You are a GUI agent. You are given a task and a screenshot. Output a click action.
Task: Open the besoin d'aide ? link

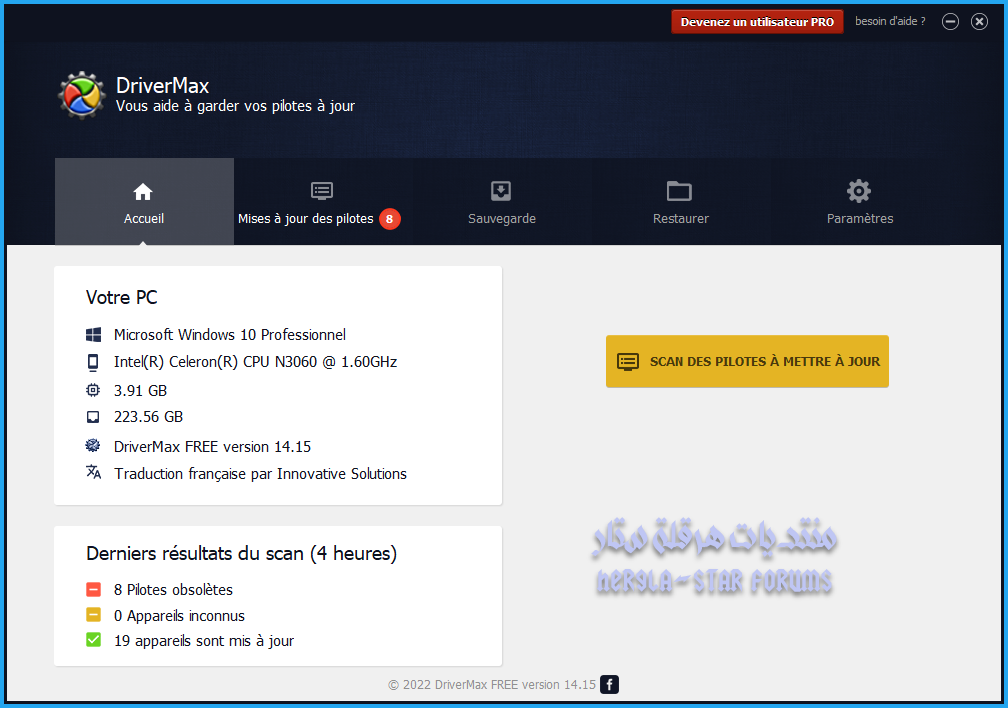click(890, 21)
